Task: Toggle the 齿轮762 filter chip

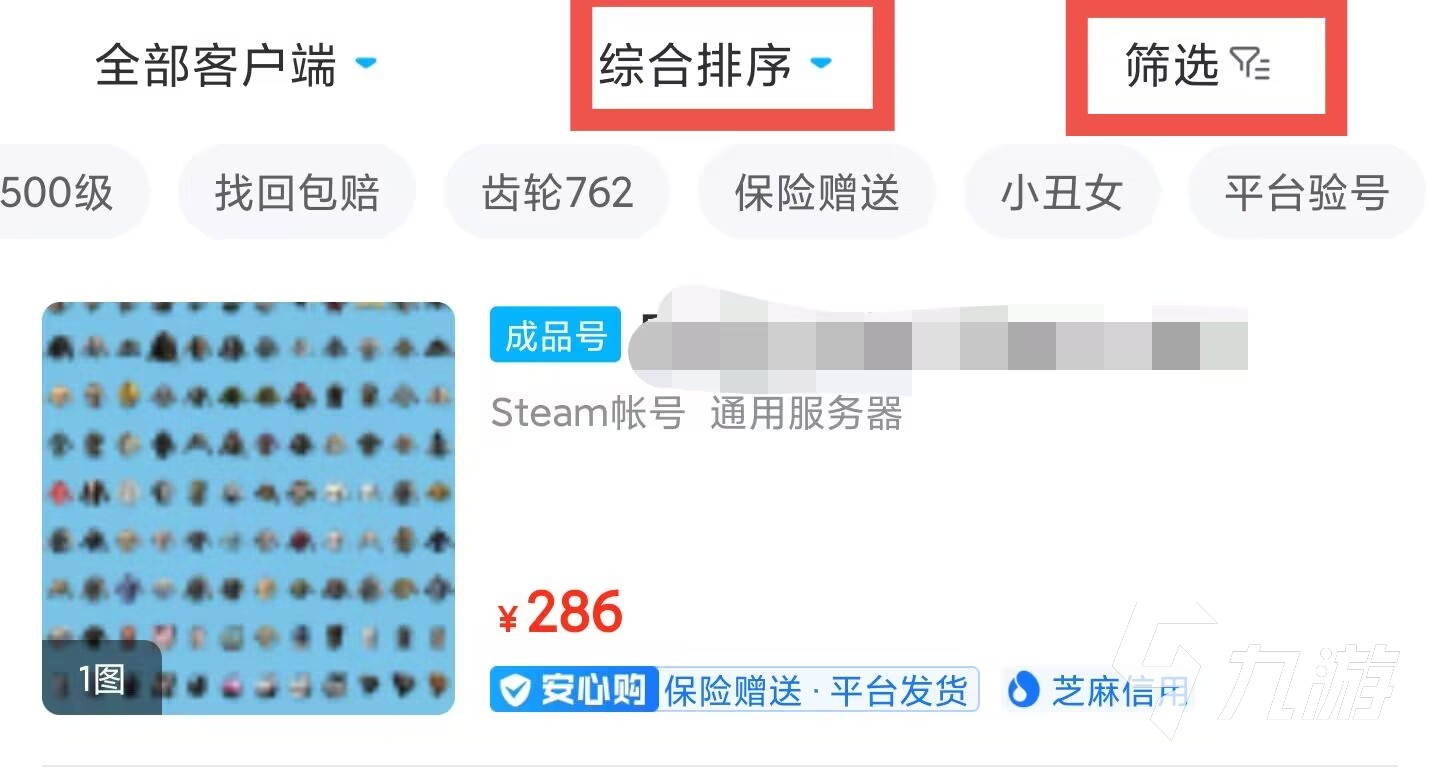Action: point(557,192)
